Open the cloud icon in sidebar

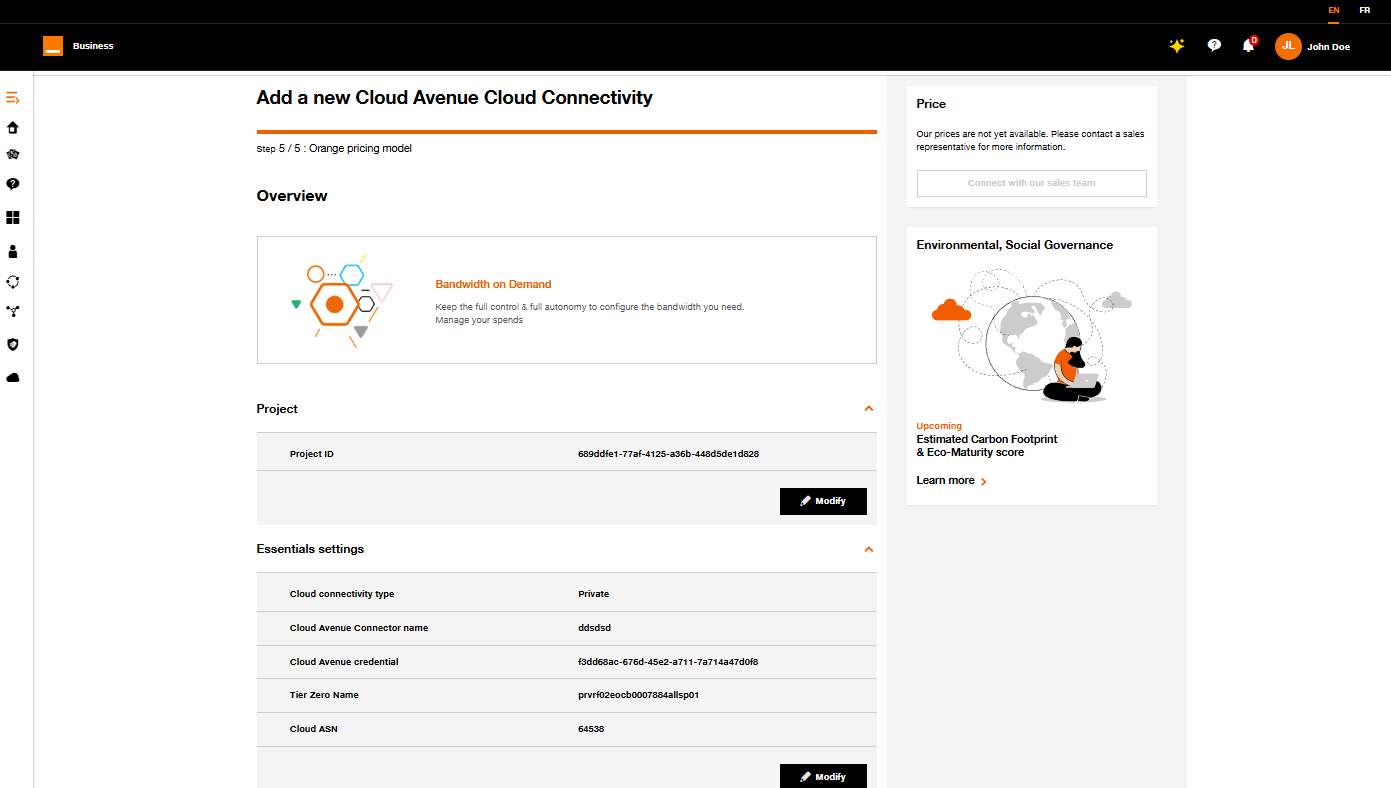[x=13, y=378]
